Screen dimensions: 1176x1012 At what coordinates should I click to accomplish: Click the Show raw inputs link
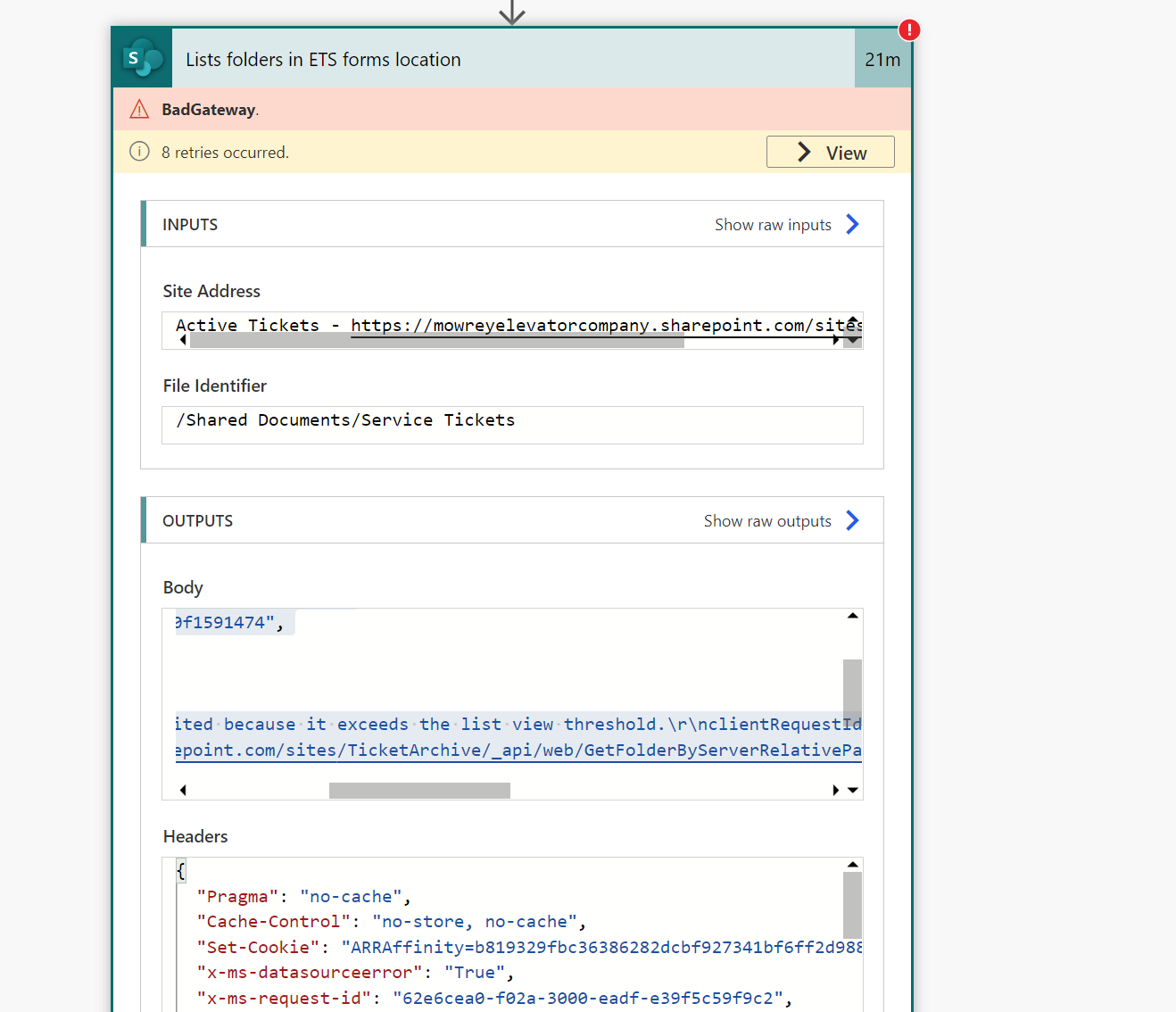[x=773, y=225]
